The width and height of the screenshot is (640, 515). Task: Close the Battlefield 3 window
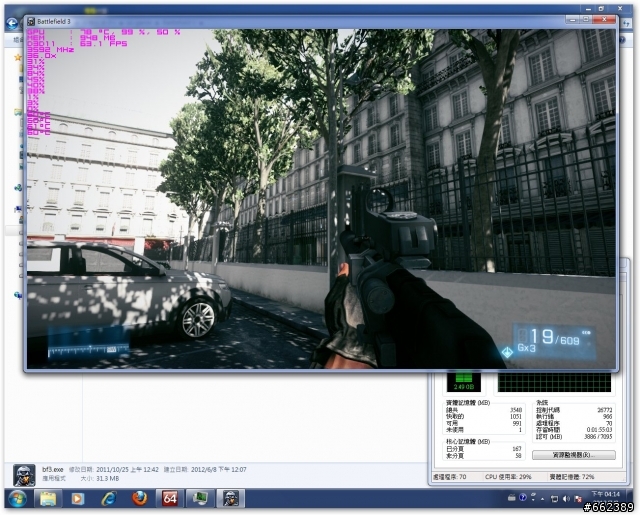click(604, 19)
